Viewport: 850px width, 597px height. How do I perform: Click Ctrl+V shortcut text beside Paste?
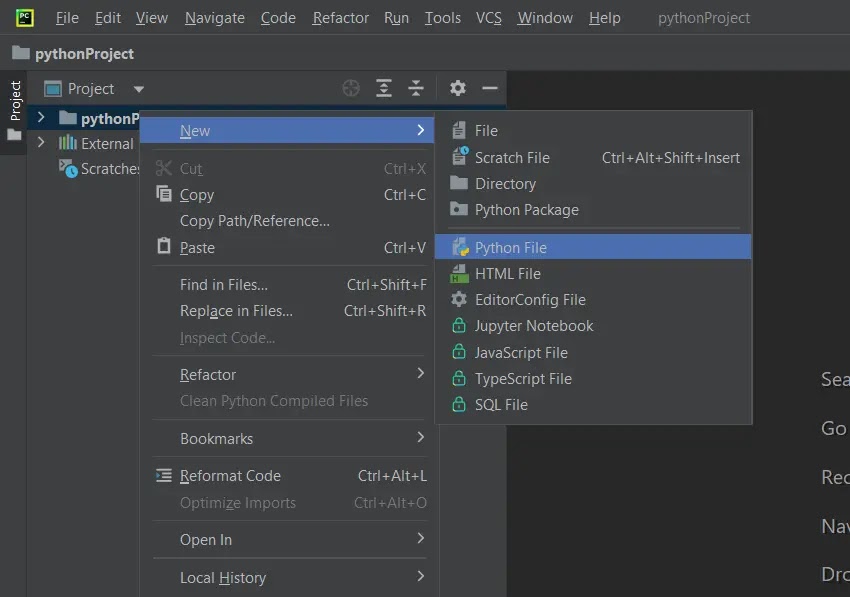tap(405, 248)
